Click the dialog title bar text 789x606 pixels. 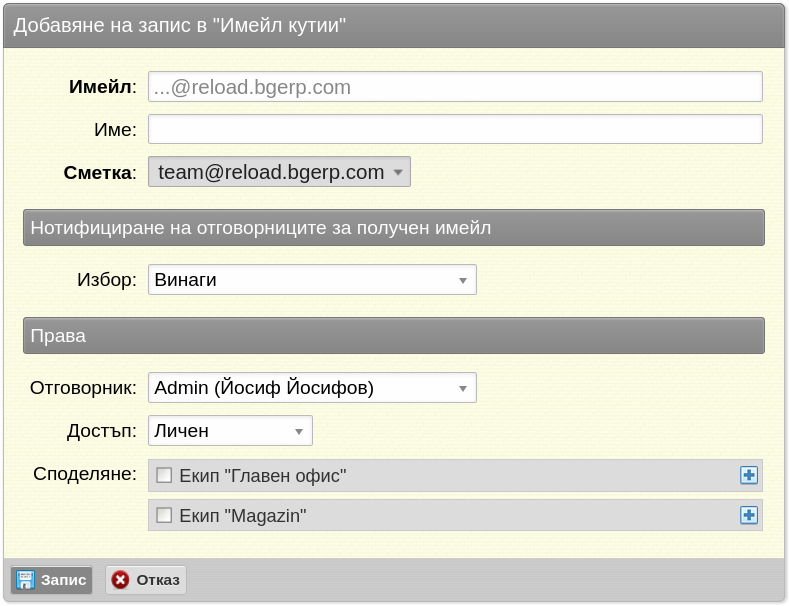pyautogui.click(x=179, y=25)
